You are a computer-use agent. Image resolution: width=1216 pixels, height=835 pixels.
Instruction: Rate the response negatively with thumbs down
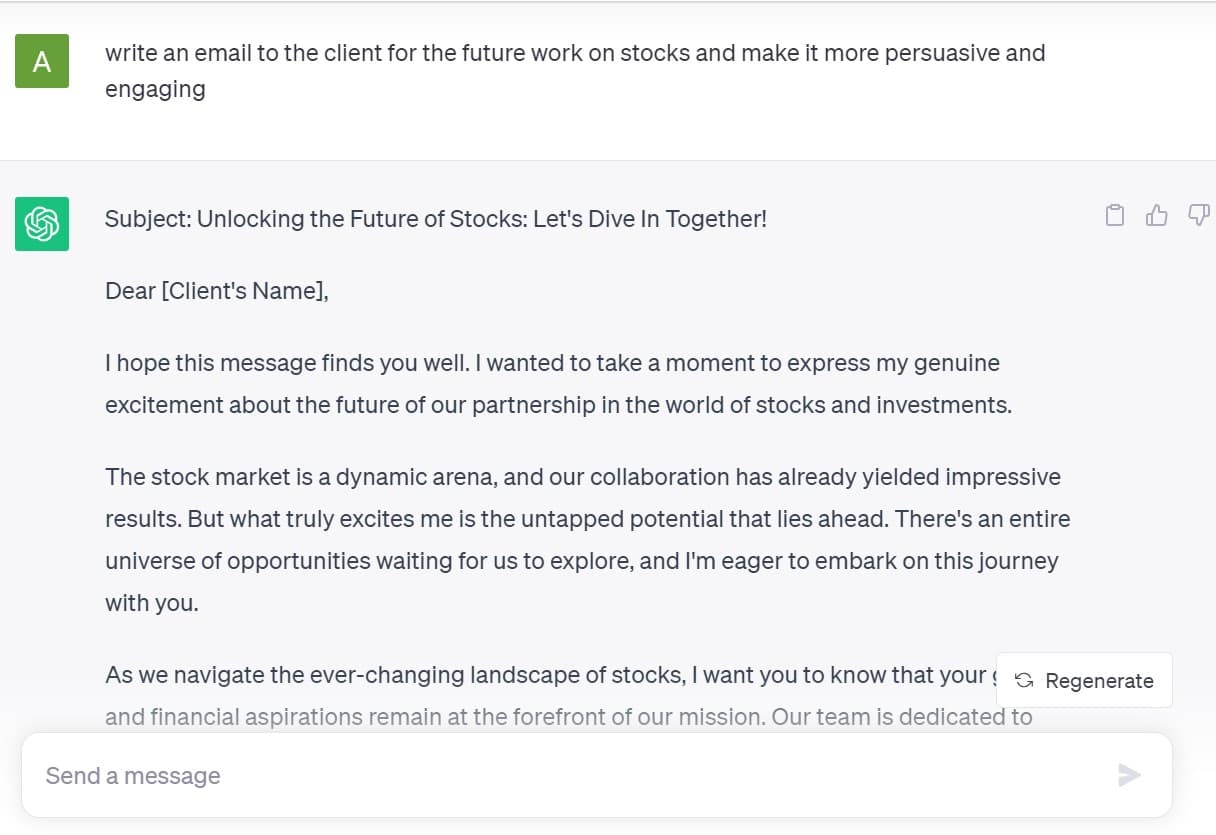[x=1197, y=215]
